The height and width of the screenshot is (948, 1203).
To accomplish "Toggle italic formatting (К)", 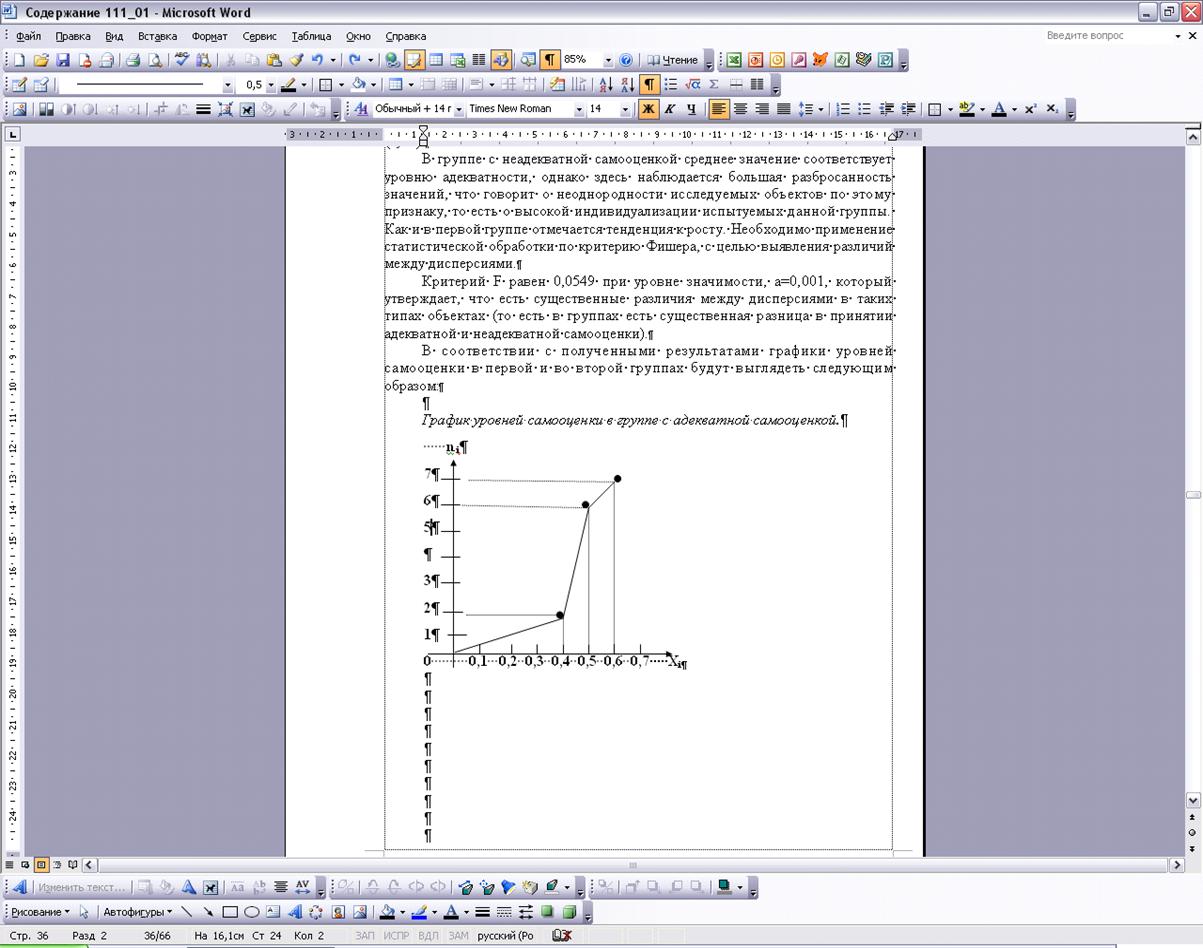I will pyautogui.click(x=670, y=109).
